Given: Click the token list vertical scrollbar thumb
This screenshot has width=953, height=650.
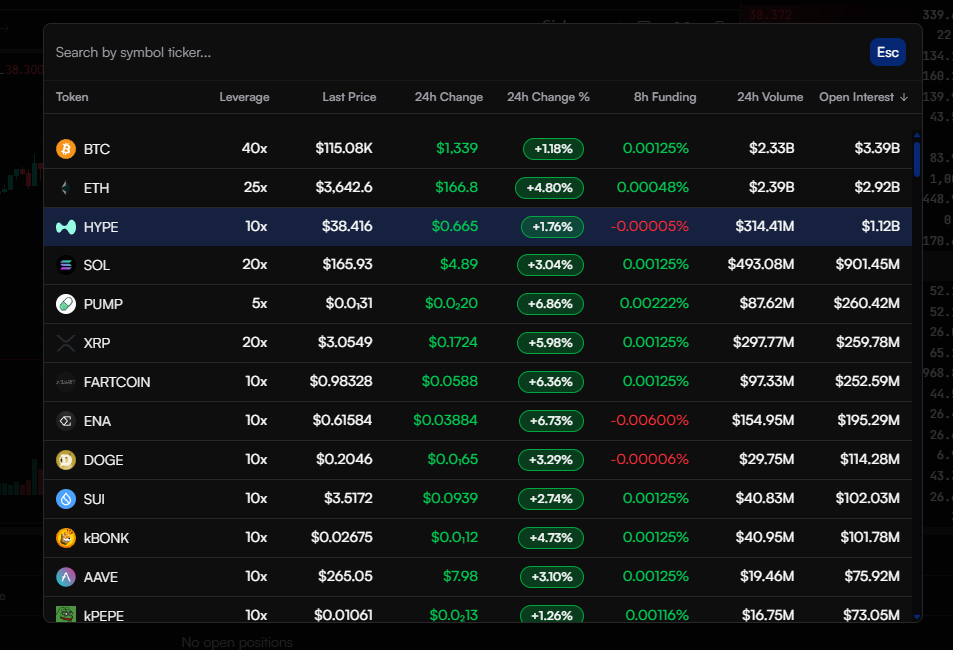Looking at the screenshot, I should click(917, 160).
